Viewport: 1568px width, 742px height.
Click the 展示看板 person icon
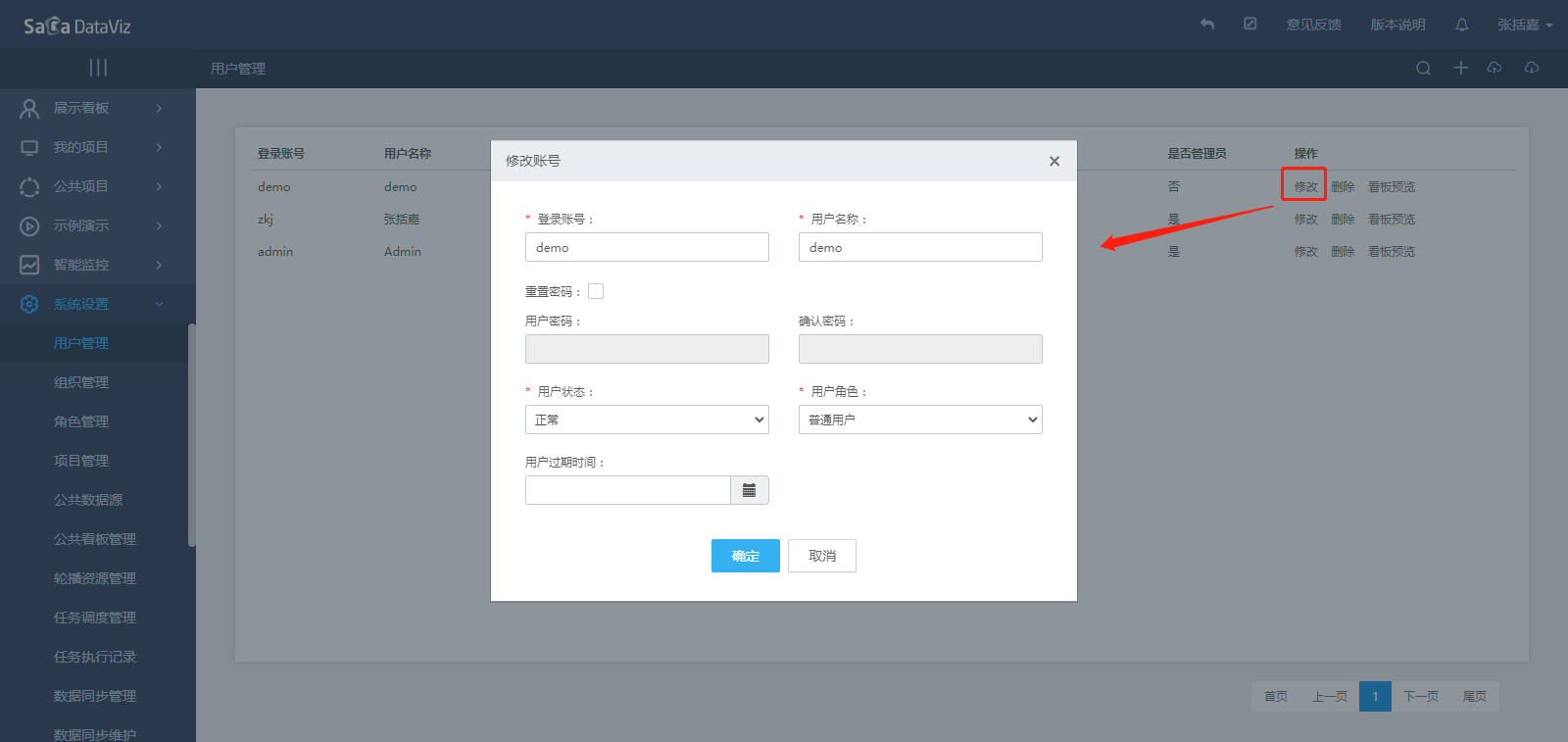point(29,108)
